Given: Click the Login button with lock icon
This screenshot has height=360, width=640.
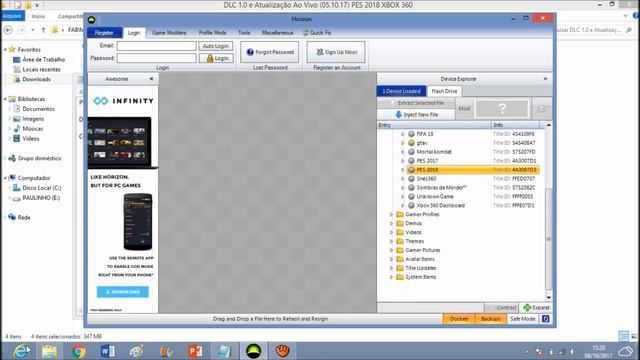Looking at the screenshot, I should 216,58.
